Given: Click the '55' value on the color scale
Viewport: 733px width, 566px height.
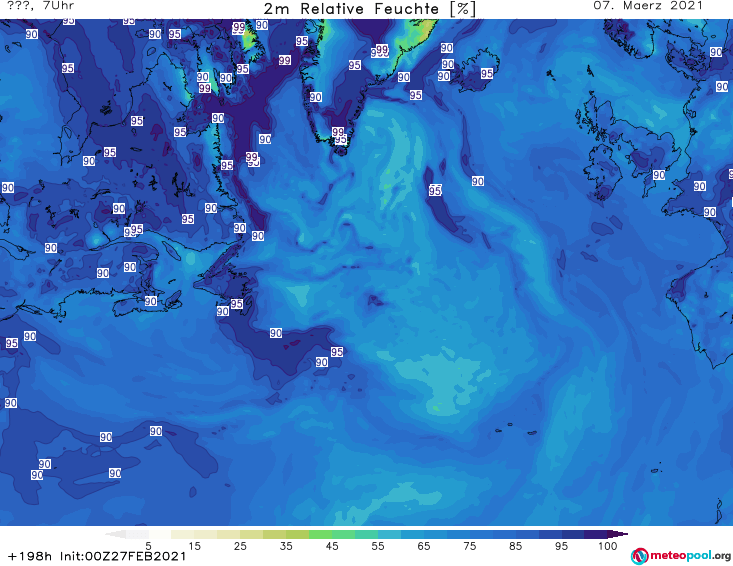Looking at the screenshot, I should tap(378, 545).
